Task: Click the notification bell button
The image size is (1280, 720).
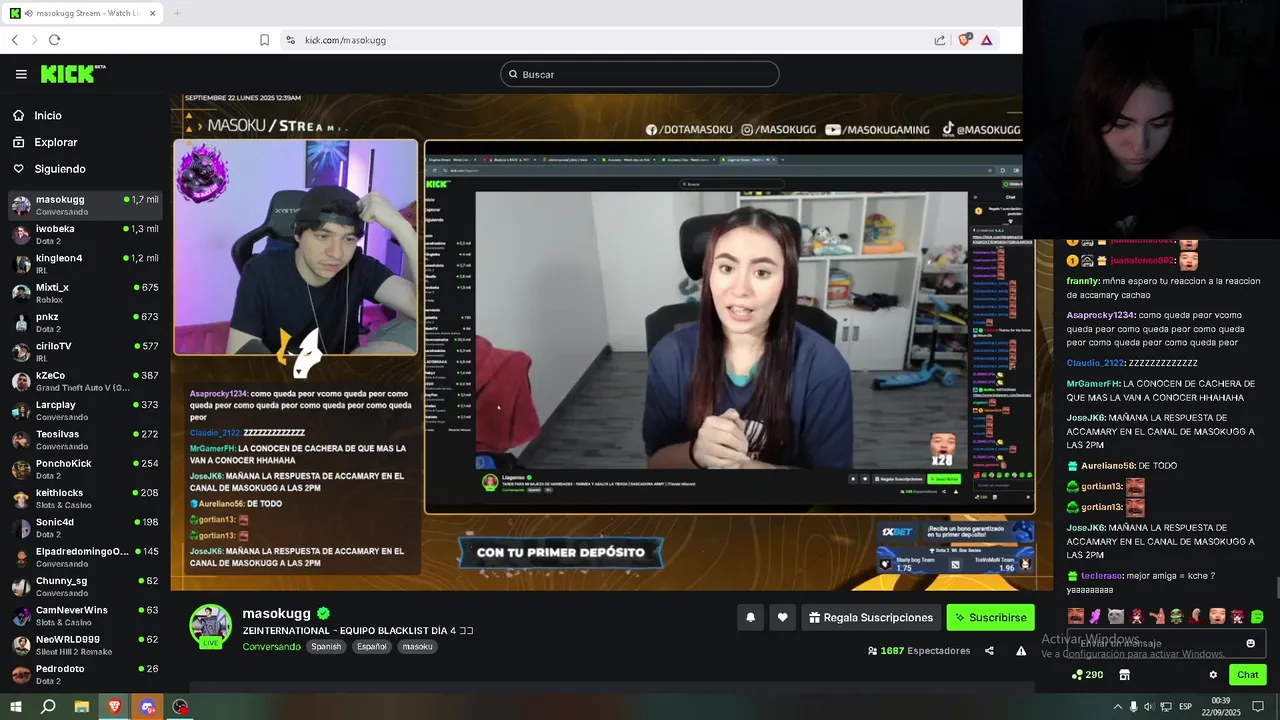Action: point(750,617)
